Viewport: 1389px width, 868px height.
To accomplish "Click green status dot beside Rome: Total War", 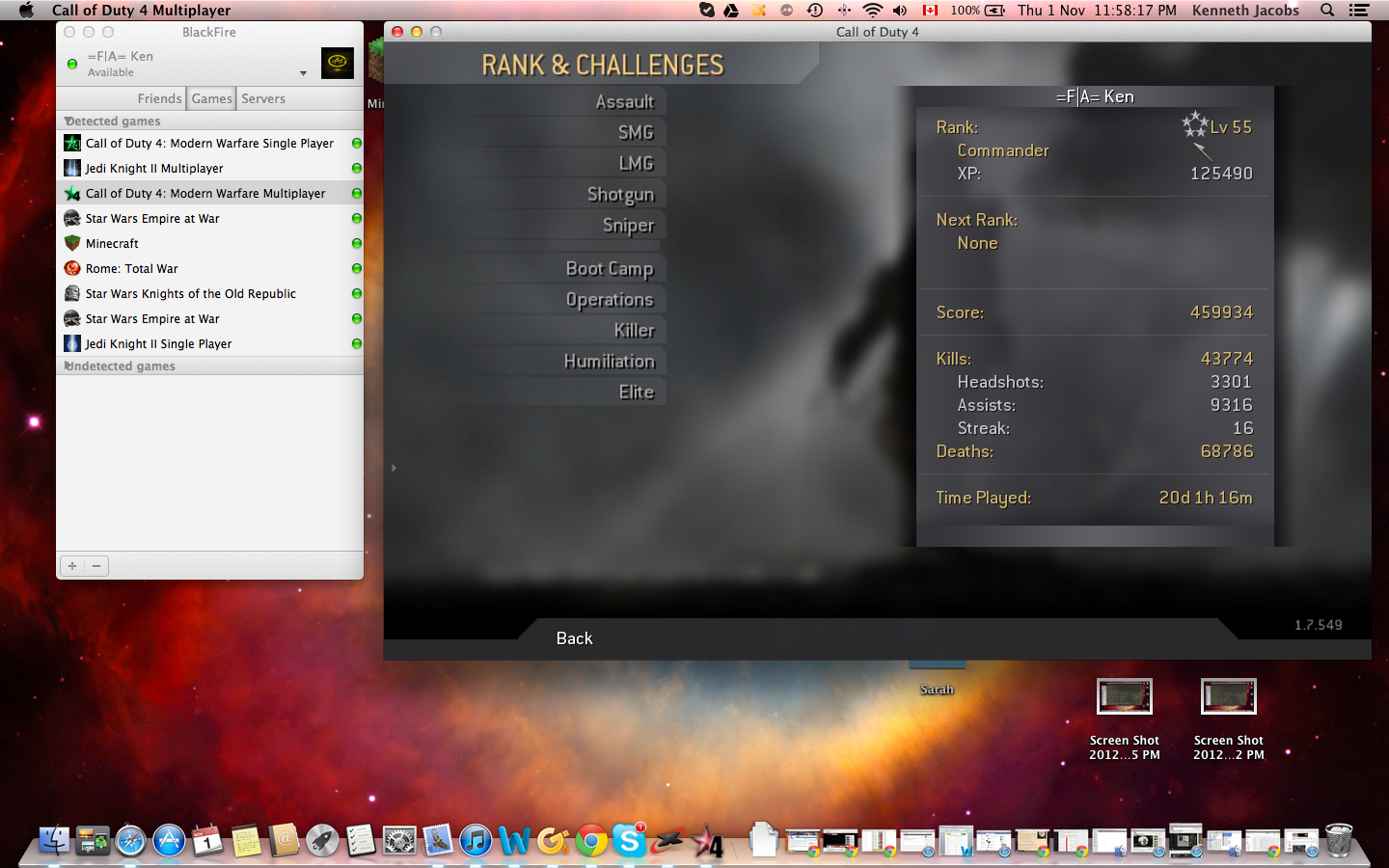I will click(357, 268).
